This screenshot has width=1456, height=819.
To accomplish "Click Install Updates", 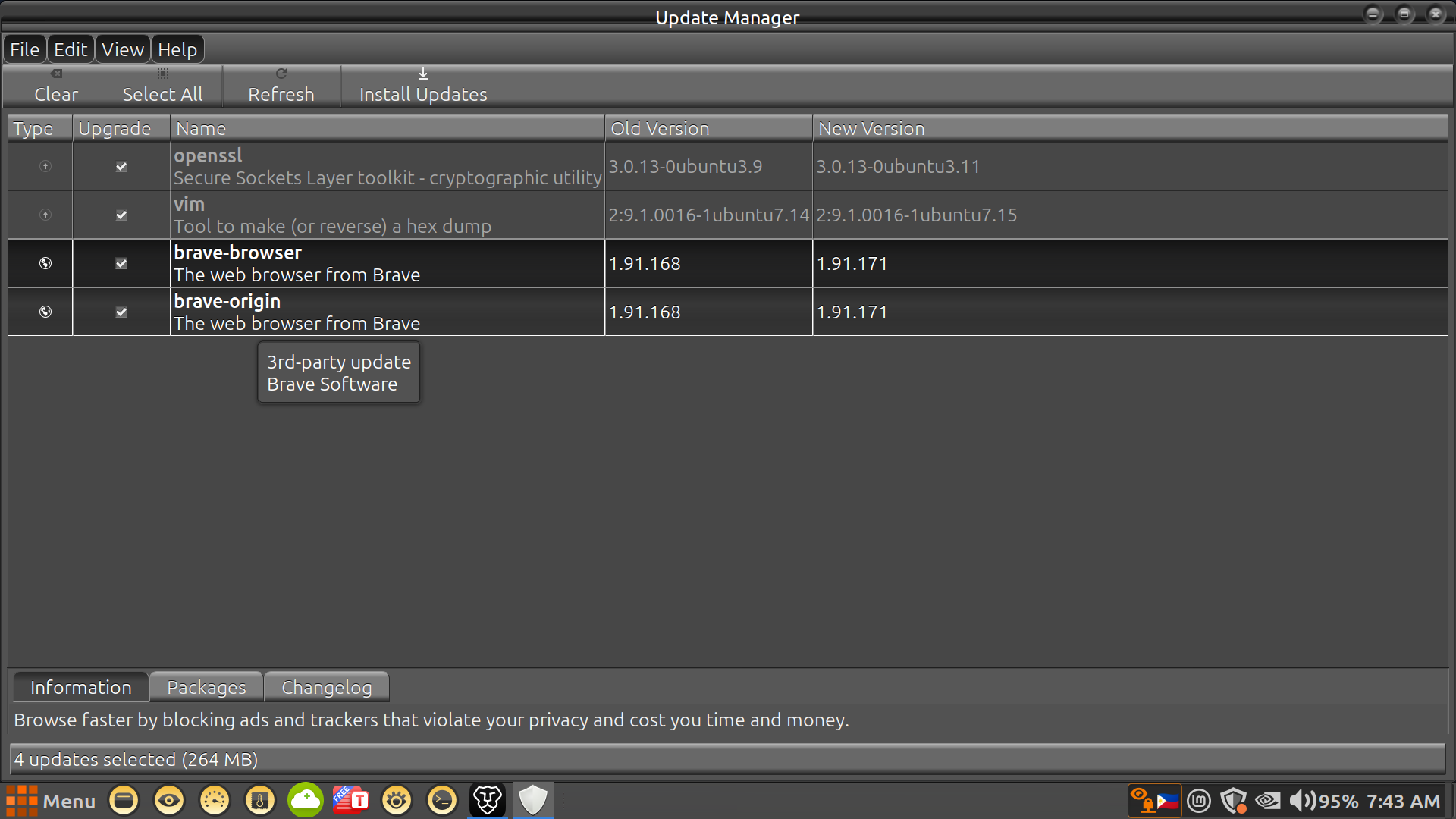I will (x=423, y=86).
